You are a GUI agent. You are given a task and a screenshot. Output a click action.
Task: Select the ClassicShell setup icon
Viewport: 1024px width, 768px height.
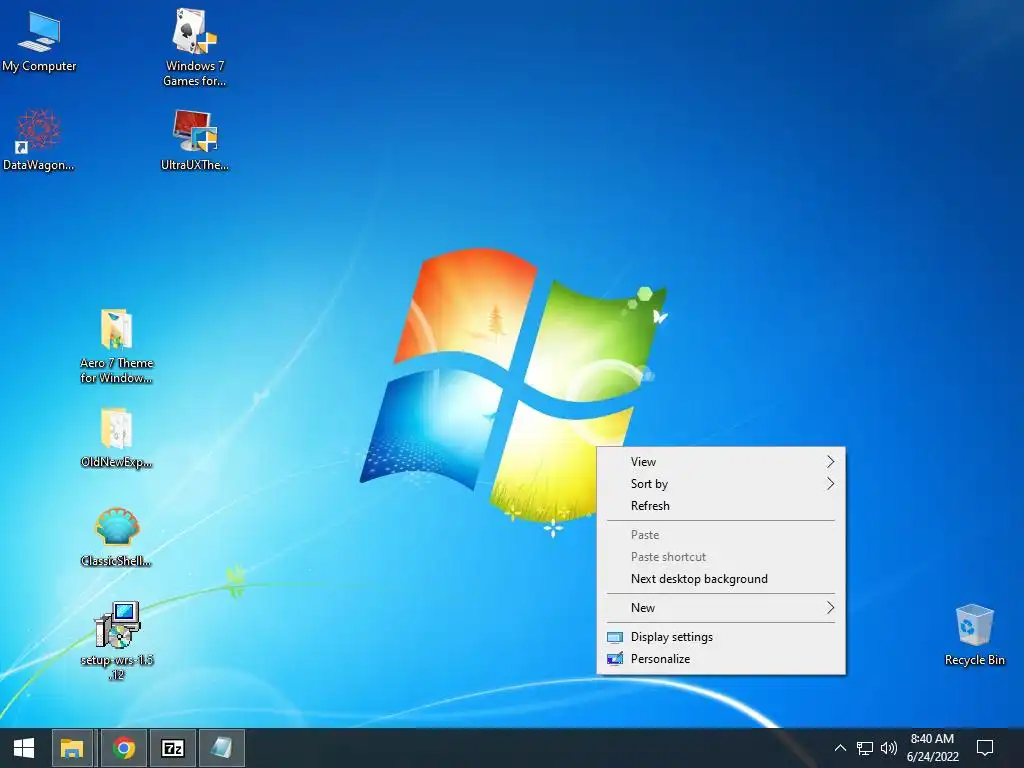pos(117,537)
